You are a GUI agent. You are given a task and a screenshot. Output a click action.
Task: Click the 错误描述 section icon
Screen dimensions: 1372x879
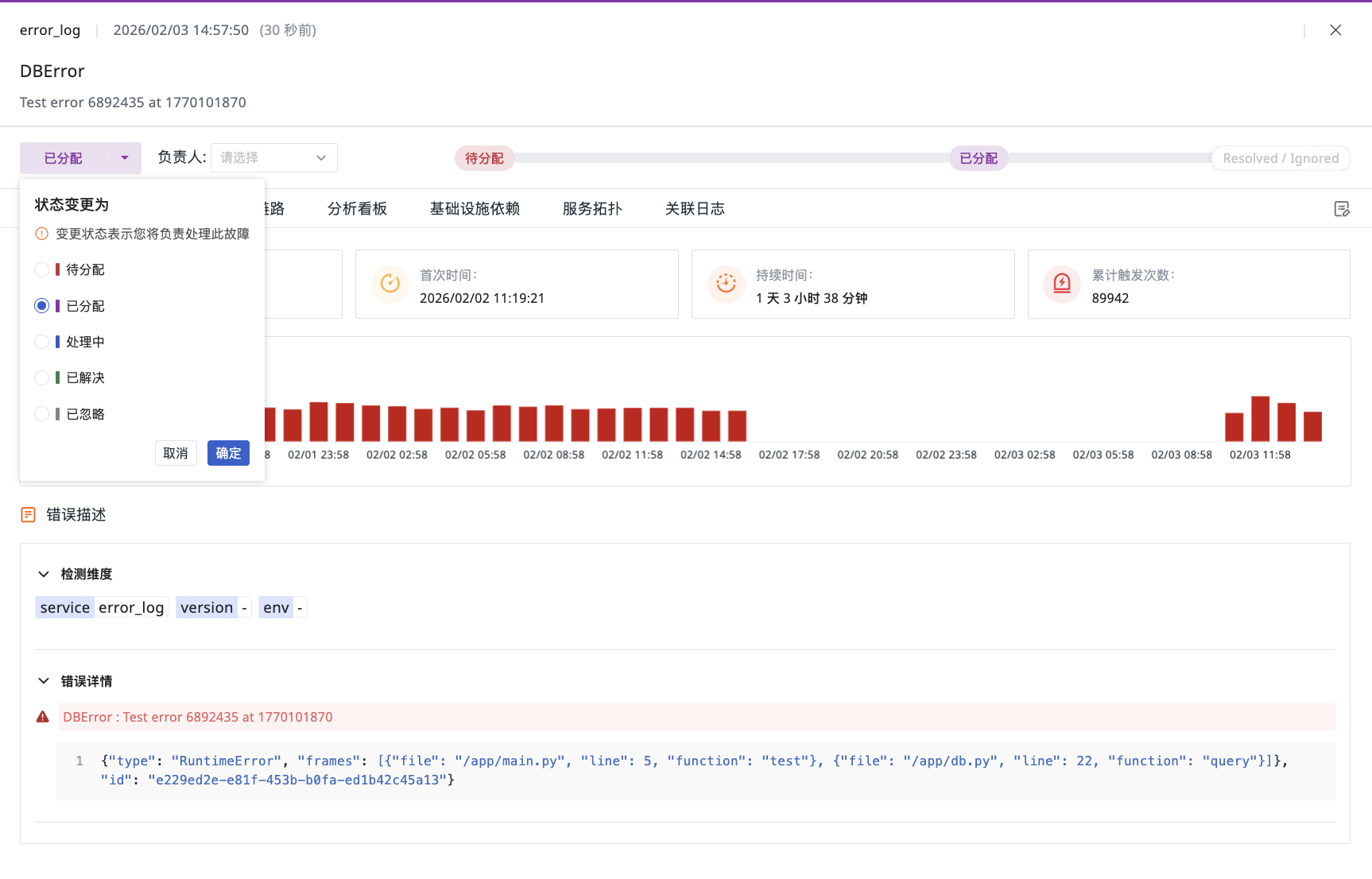tap(28, 515)
